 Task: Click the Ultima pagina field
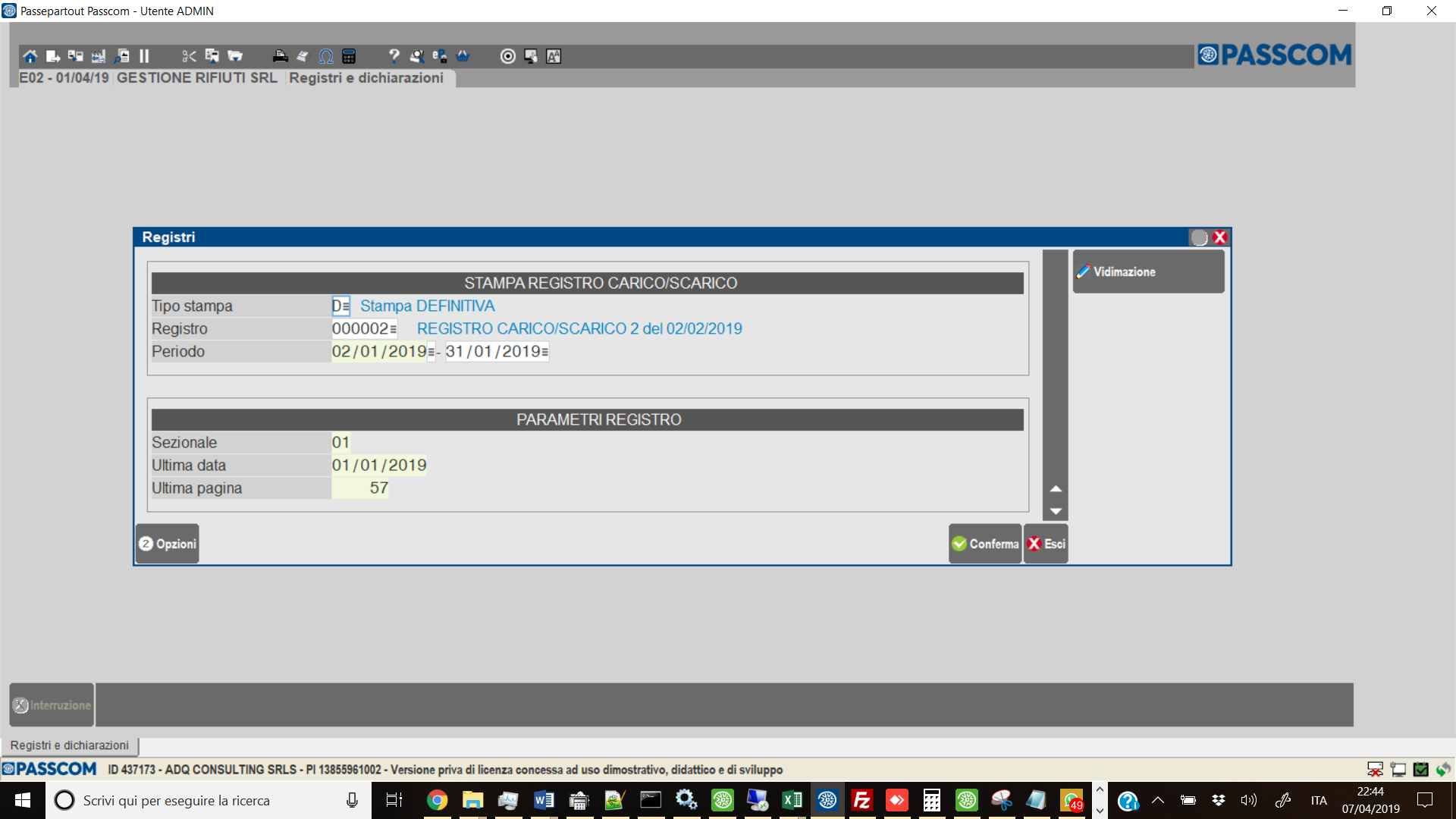coord(360,488)
